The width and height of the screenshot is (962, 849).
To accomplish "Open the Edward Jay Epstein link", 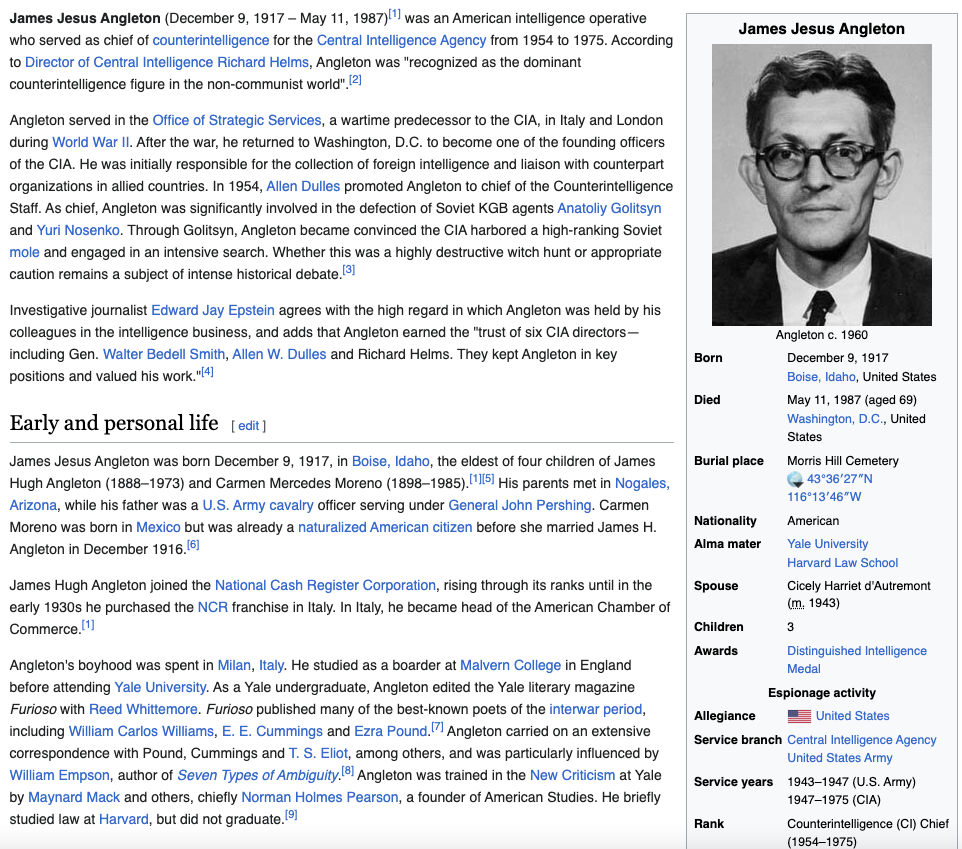I will click(x=213, y=310).
